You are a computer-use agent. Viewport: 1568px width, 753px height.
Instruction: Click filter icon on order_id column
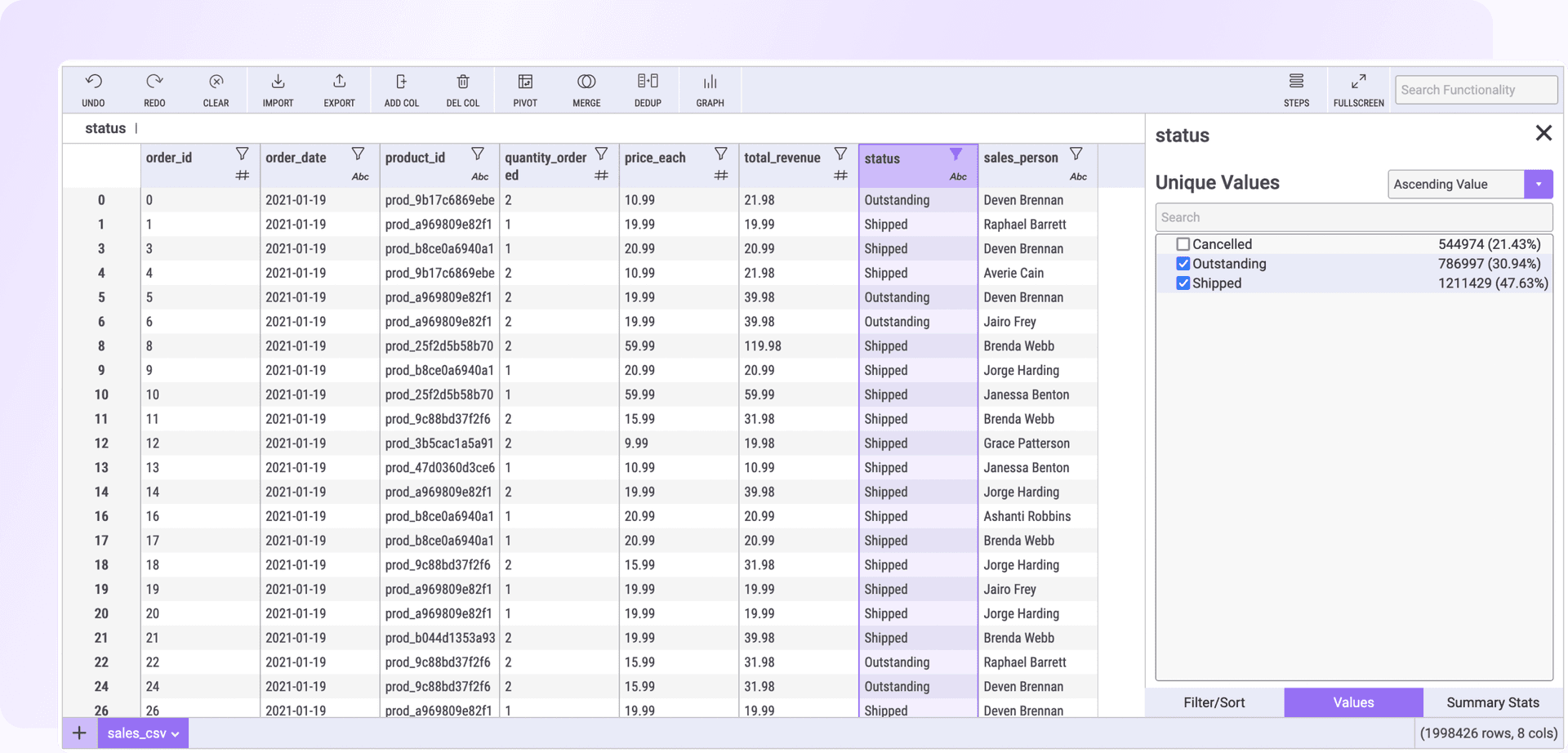click(242, 154)
